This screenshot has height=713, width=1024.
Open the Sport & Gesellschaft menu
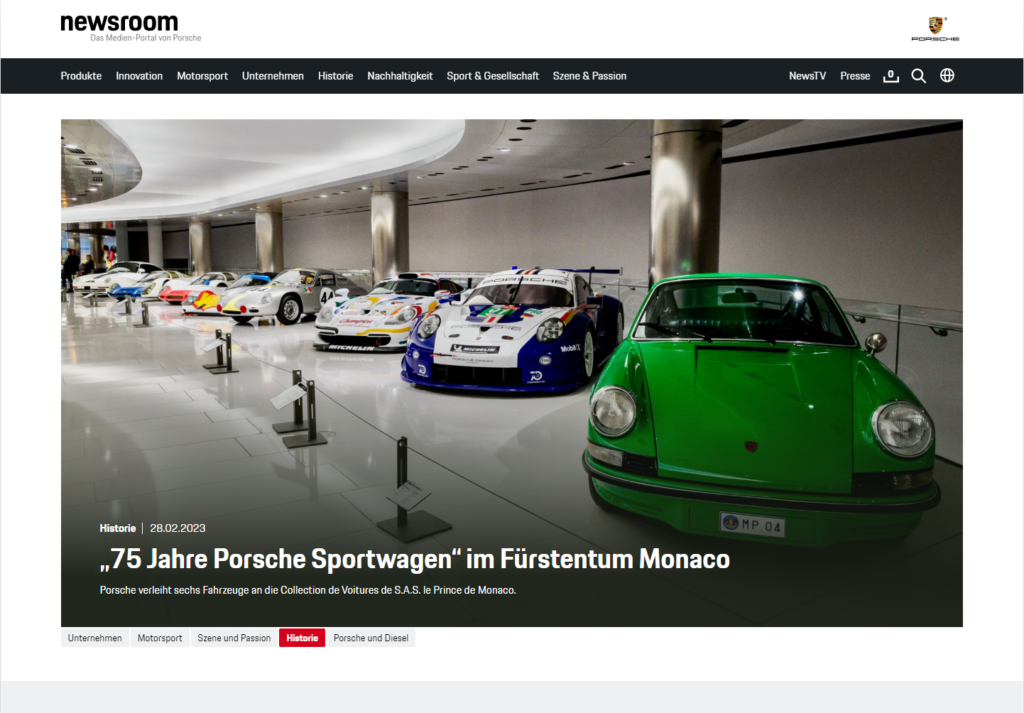pos(493,75)
